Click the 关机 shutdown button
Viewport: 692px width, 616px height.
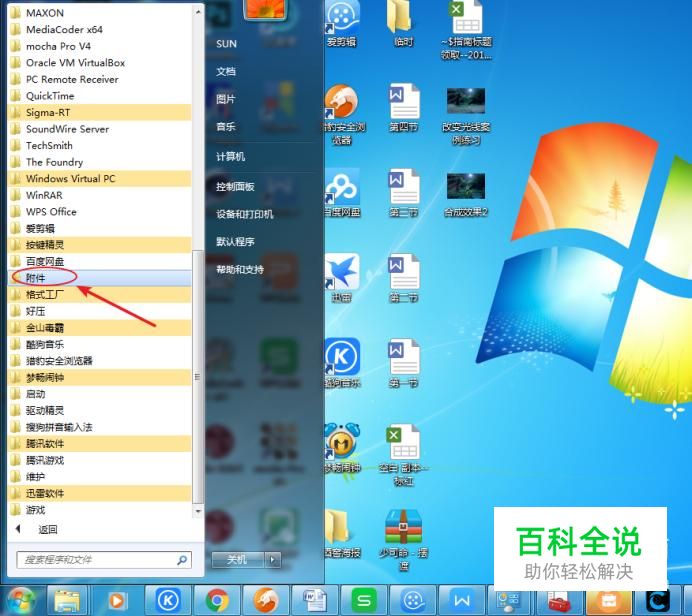237,560
